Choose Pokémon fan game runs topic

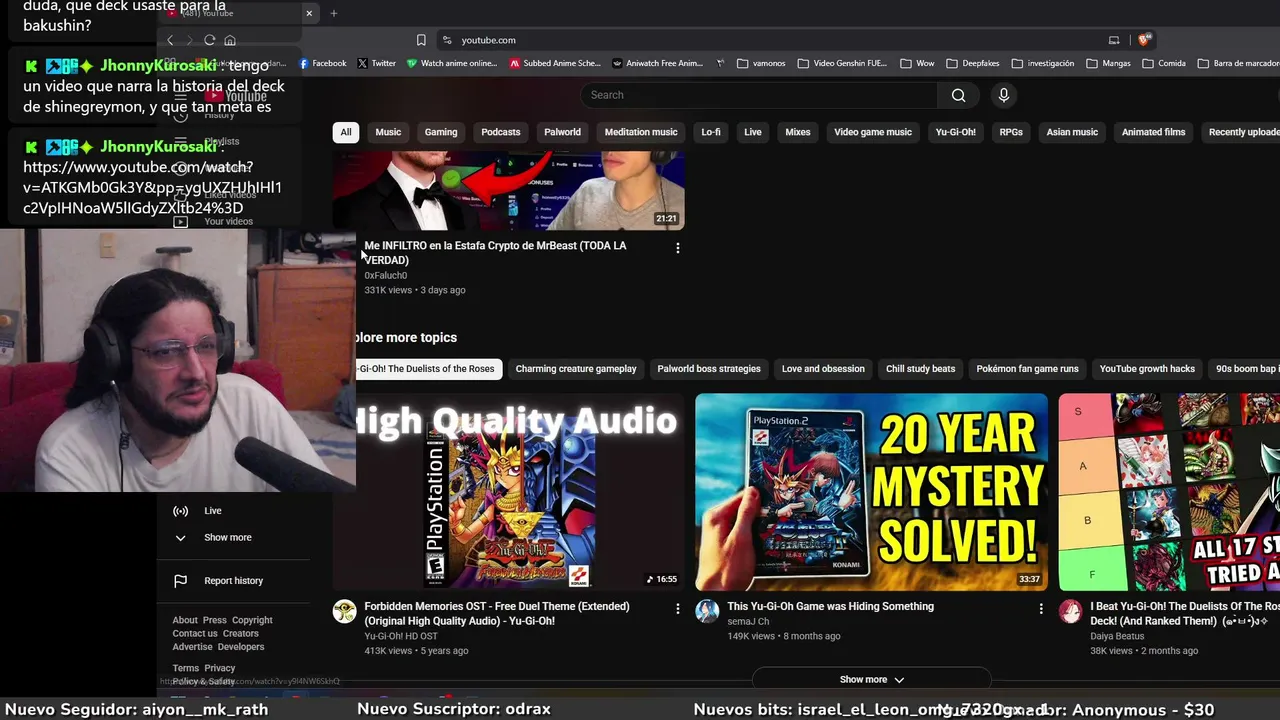point(1027,369)
